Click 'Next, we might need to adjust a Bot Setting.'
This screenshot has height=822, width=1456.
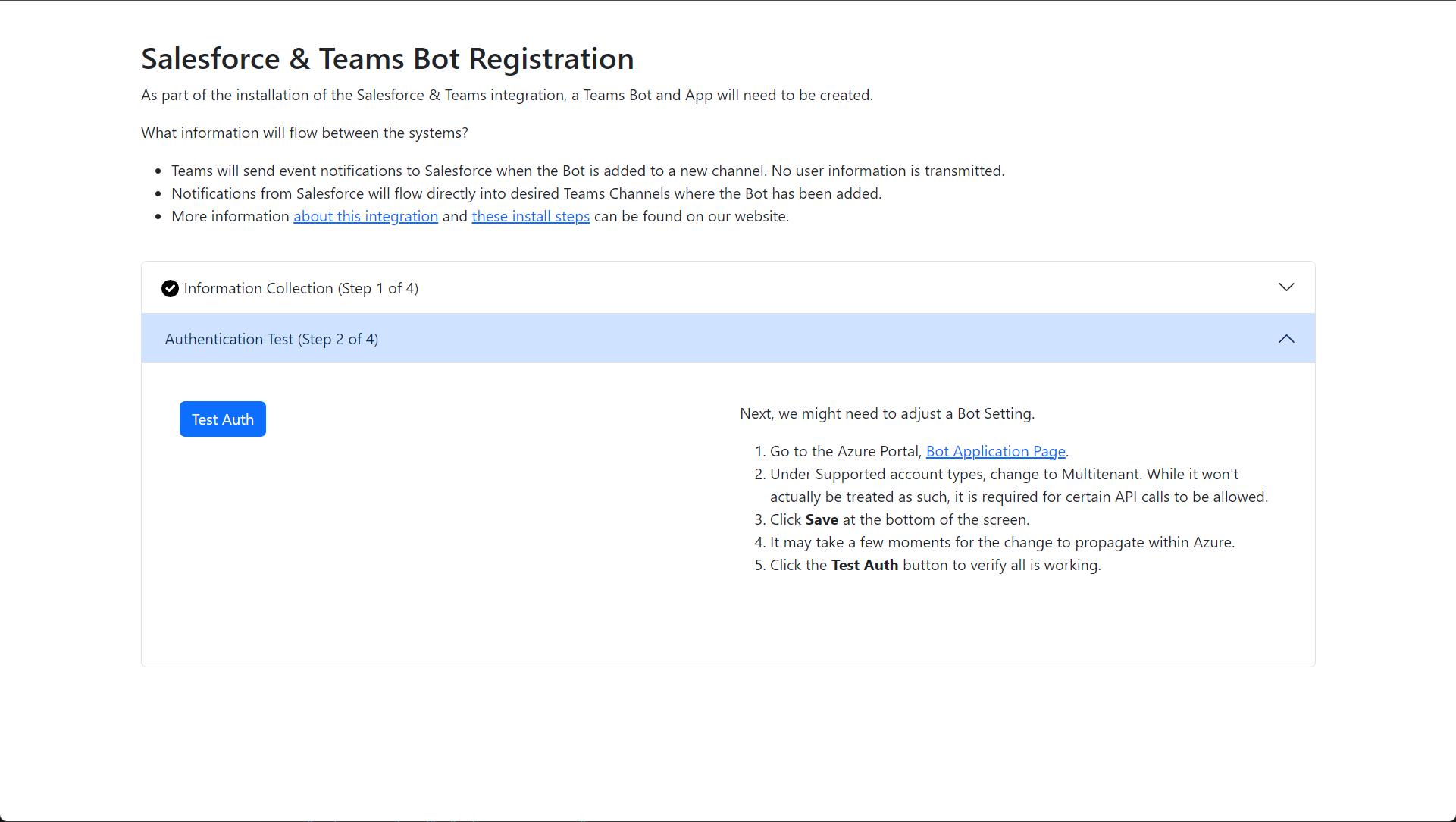point(887,413)
